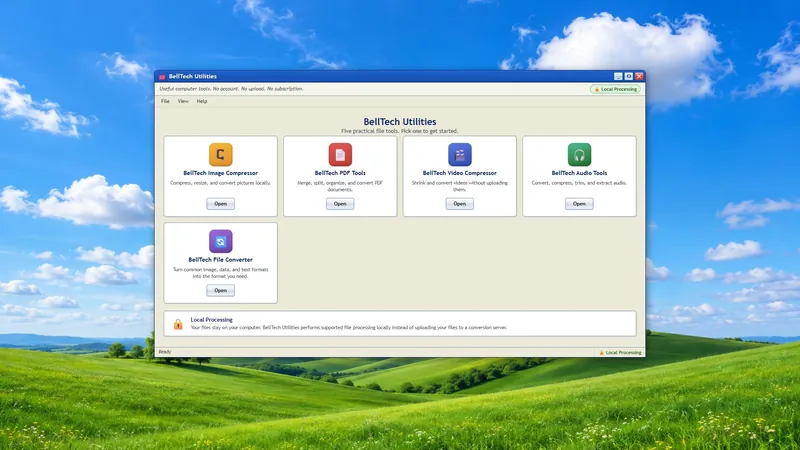
Task: Close the BellTech Utilities window
Action: (639, 77)
